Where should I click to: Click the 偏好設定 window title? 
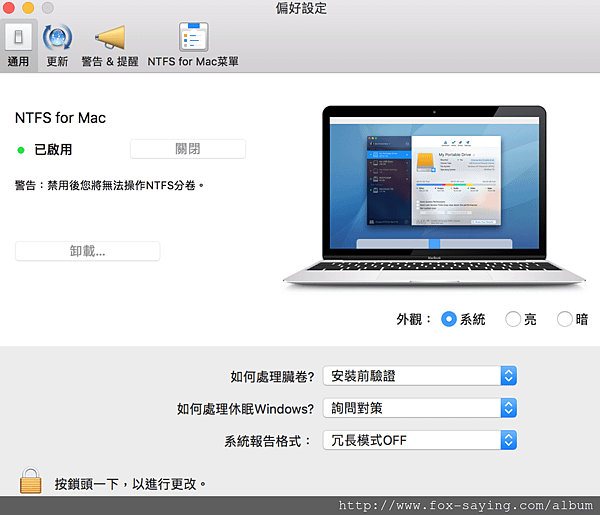301,8
